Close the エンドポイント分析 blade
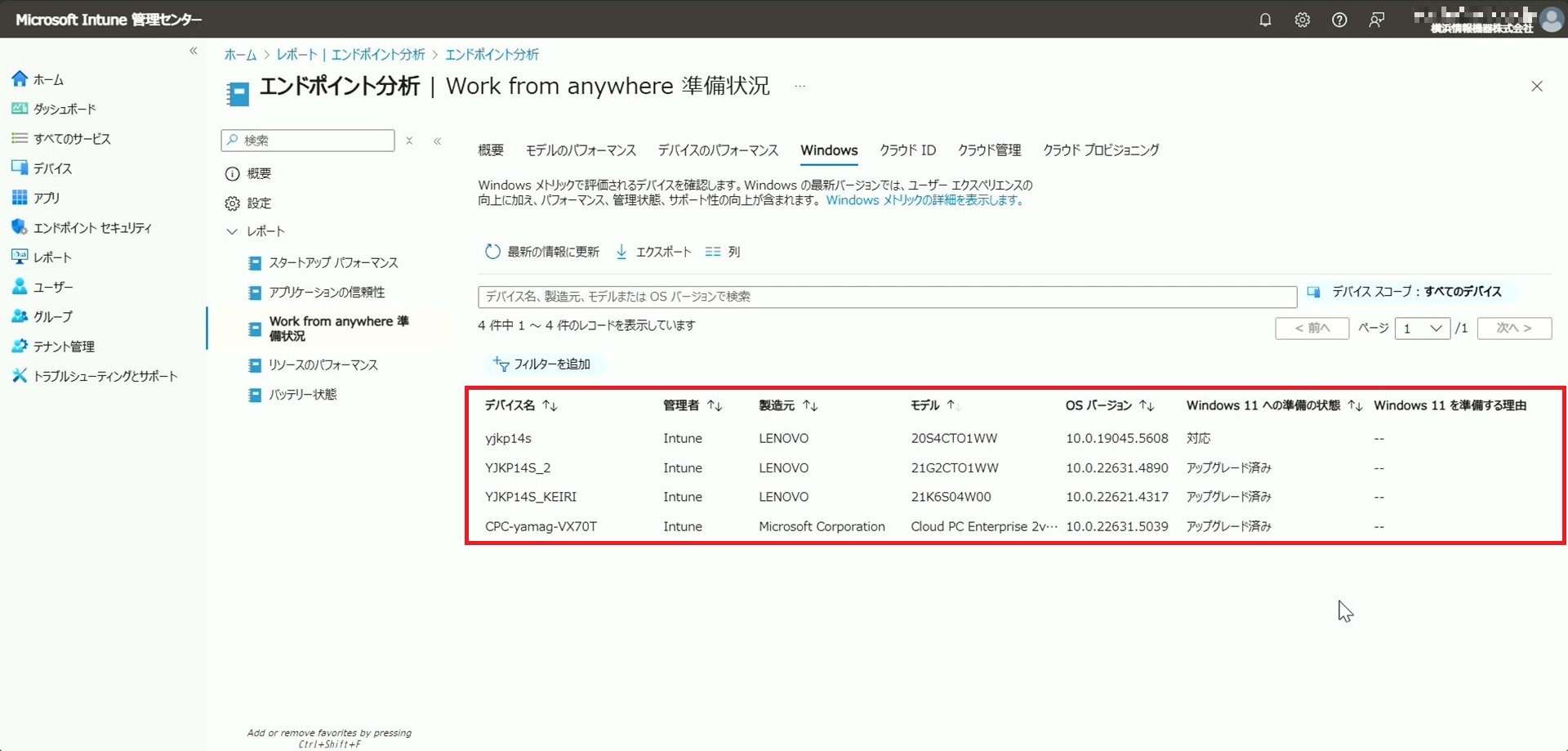This screenshot has height=751, width=1568. (x=1537, y=86)
